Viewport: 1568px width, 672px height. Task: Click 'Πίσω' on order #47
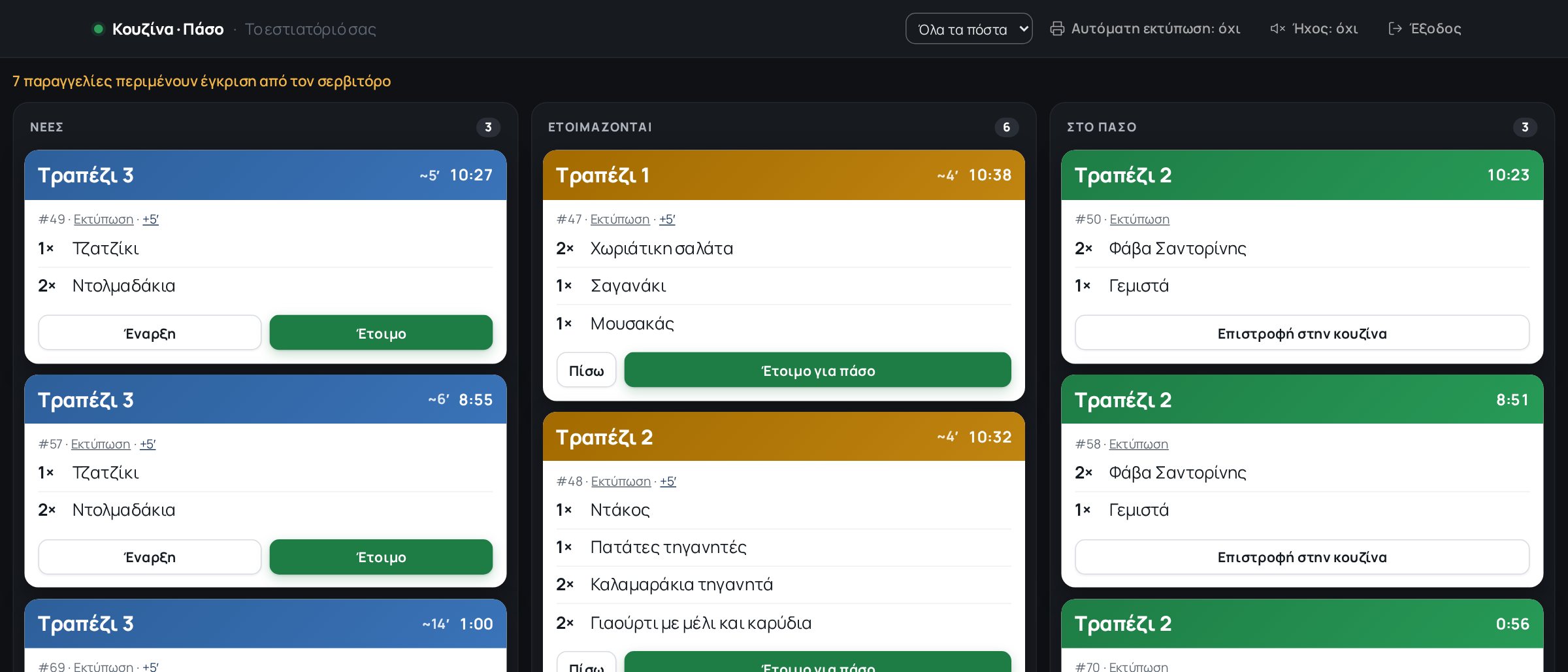(586, 370)
